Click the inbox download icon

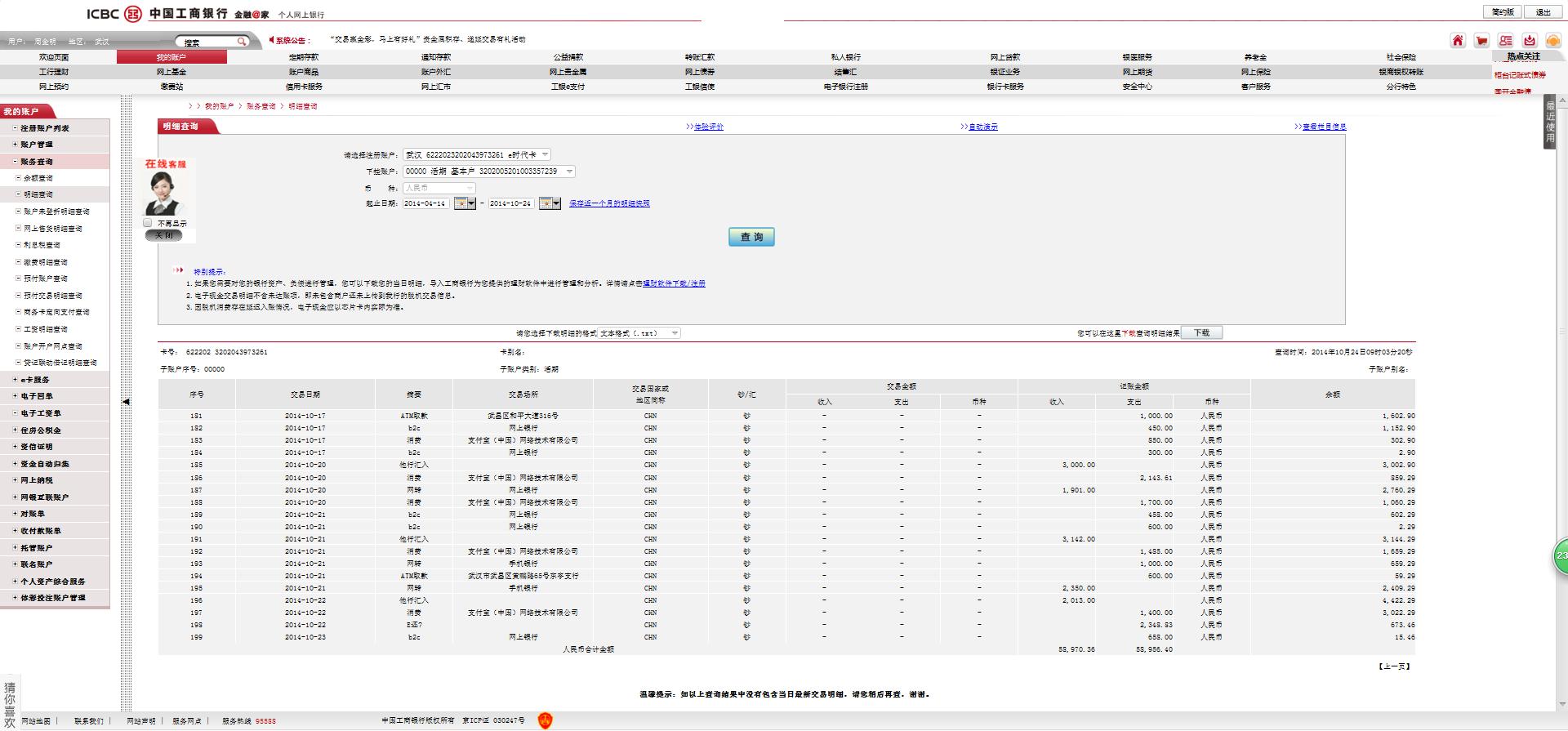pos(1530,41)
